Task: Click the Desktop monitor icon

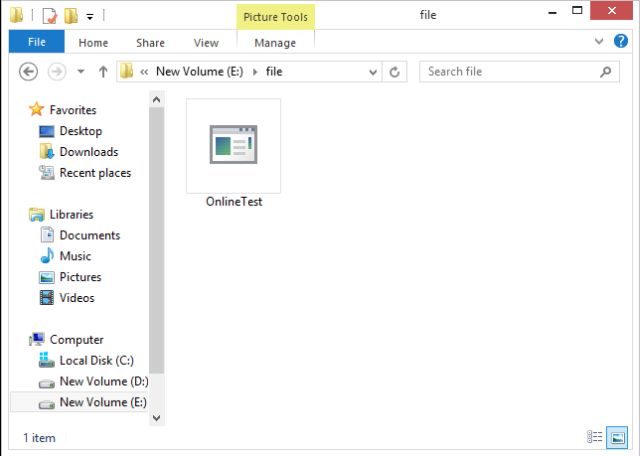Action: point(47,131)
